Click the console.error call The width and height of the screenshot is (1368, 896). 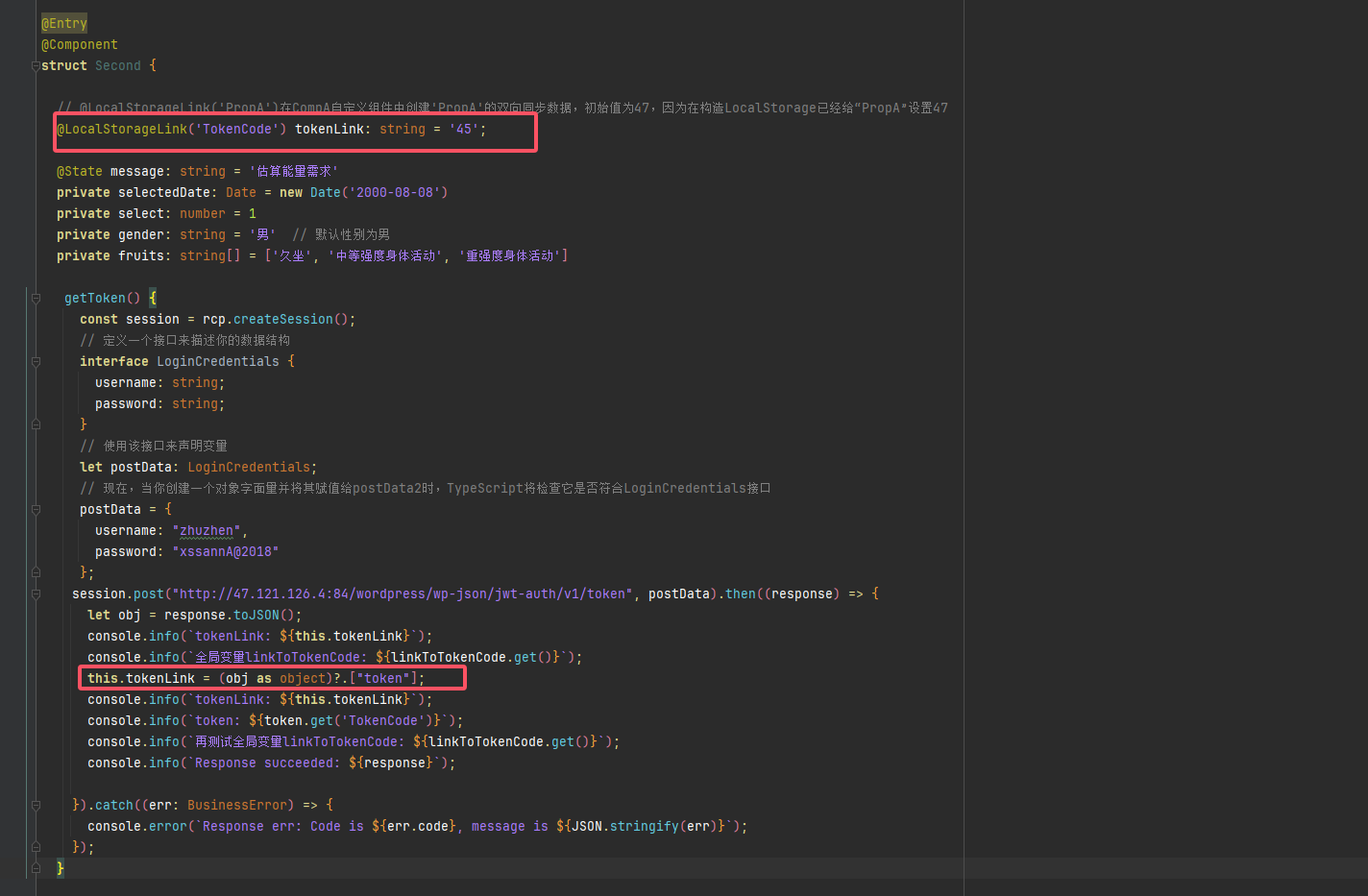(137, 826)
